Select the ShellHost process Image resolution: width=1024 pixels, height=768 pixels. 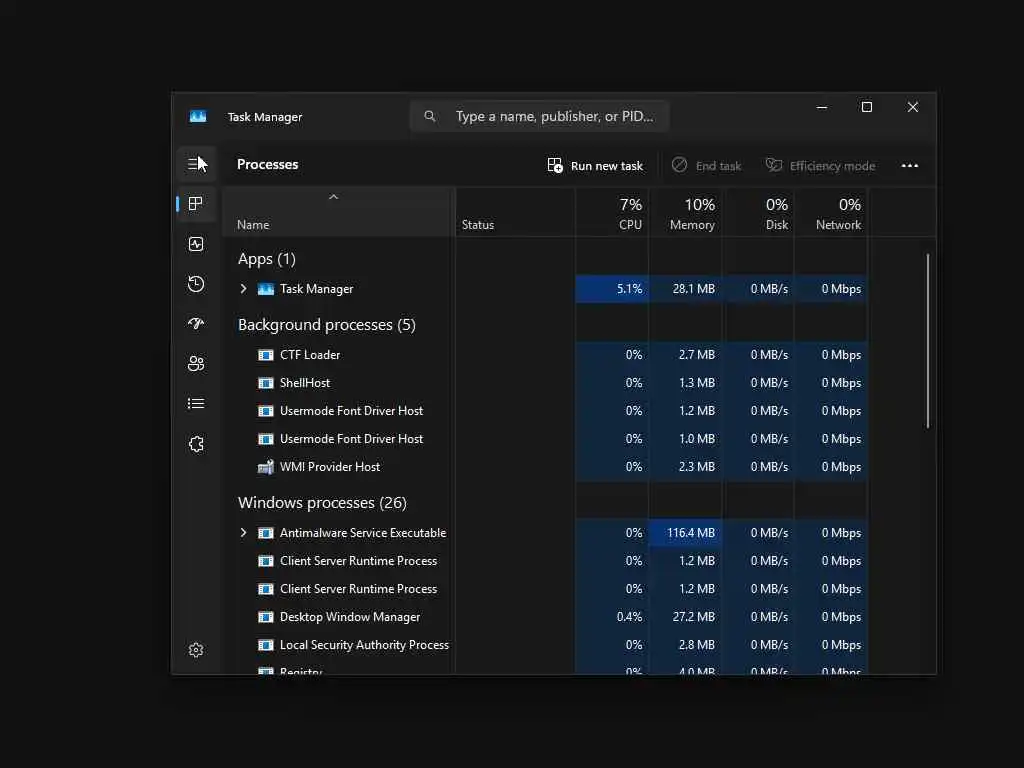305,383
